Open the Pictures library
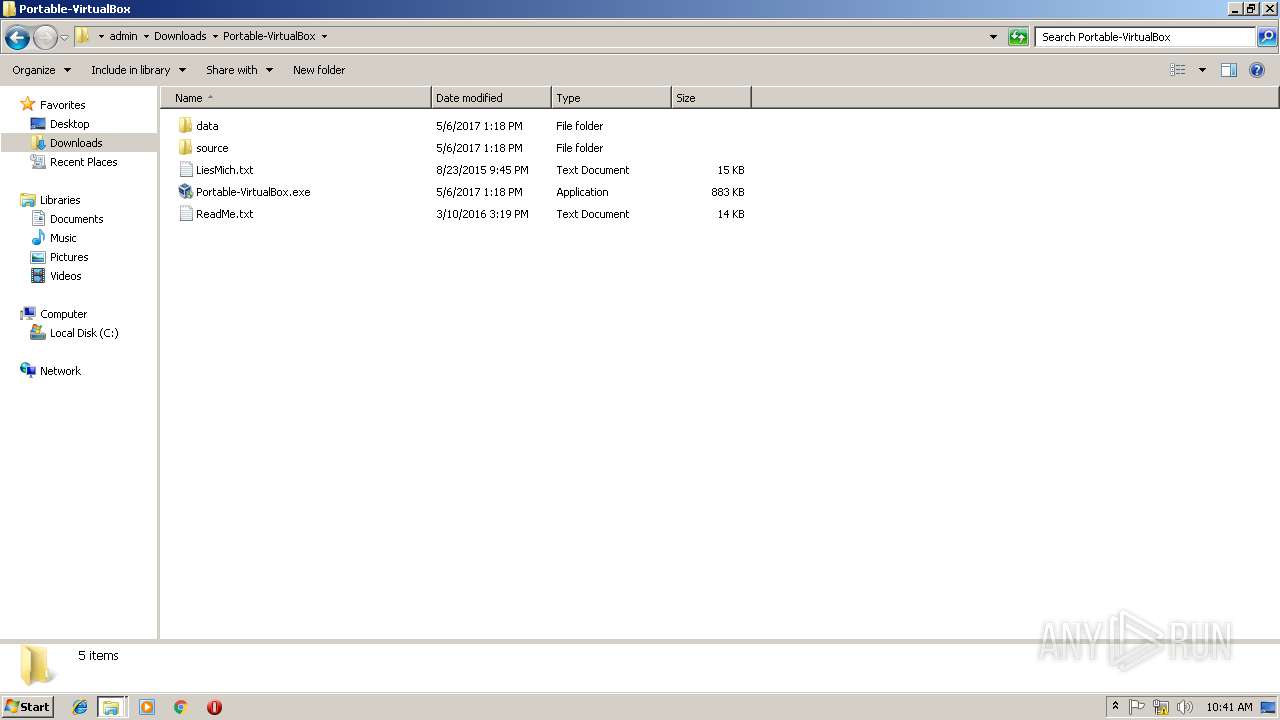1280x720 pixels. (x=69, y=257)
